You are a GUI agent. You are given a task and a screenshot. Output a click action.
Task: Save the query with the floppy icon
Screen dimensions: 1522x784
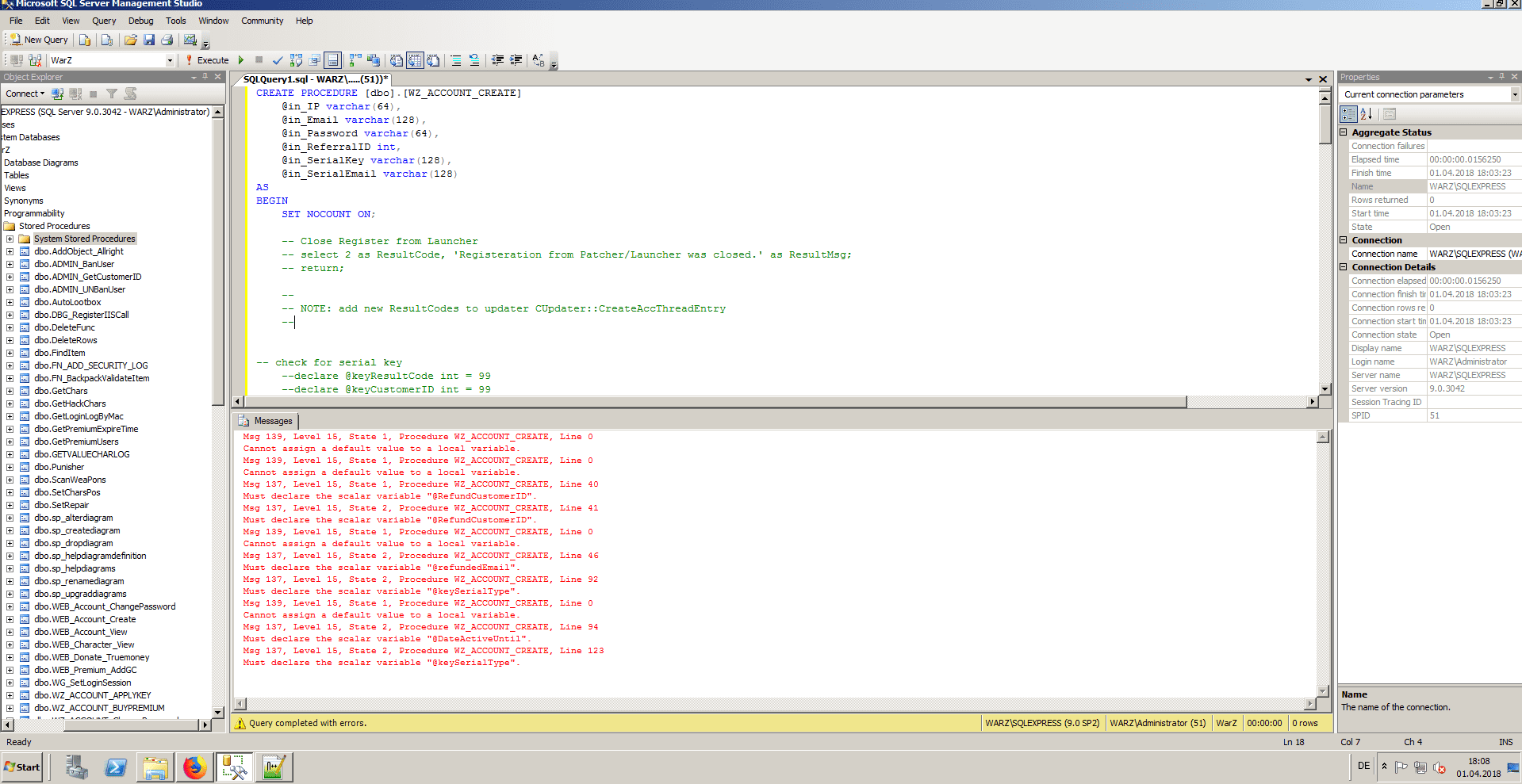pos(148,40)
